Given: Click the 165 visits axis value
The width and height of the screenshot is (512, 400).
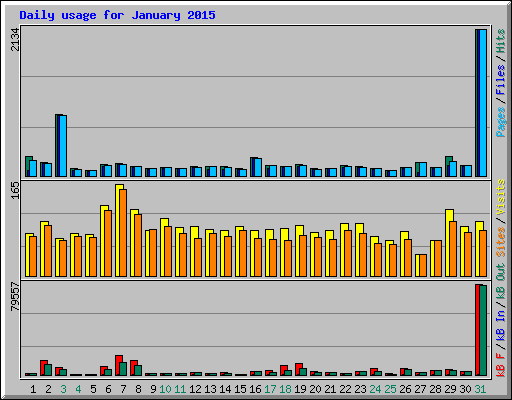Looking at the screenshot, I should coord(15,190).
